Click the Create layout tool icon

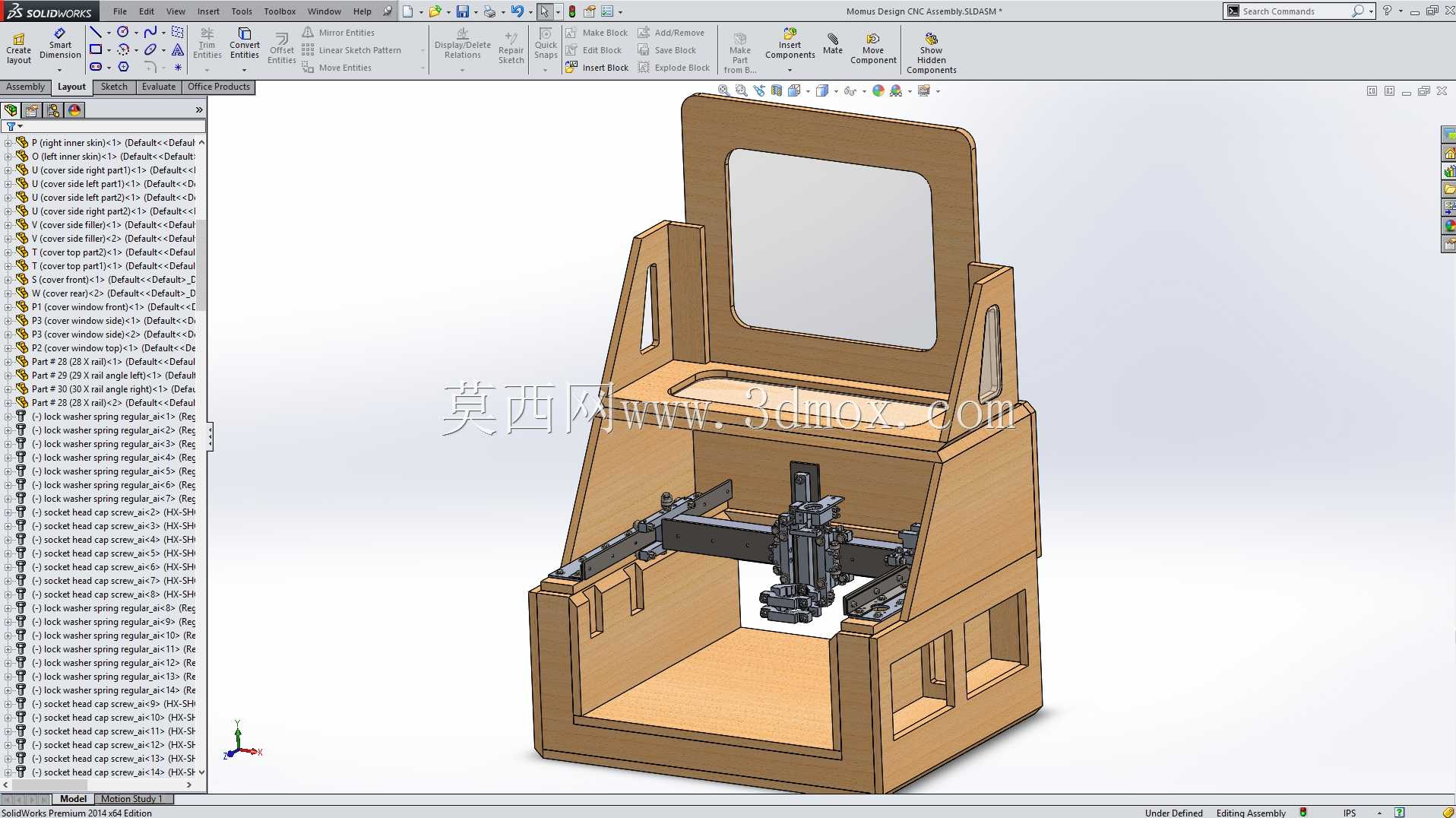pos(19,40)
